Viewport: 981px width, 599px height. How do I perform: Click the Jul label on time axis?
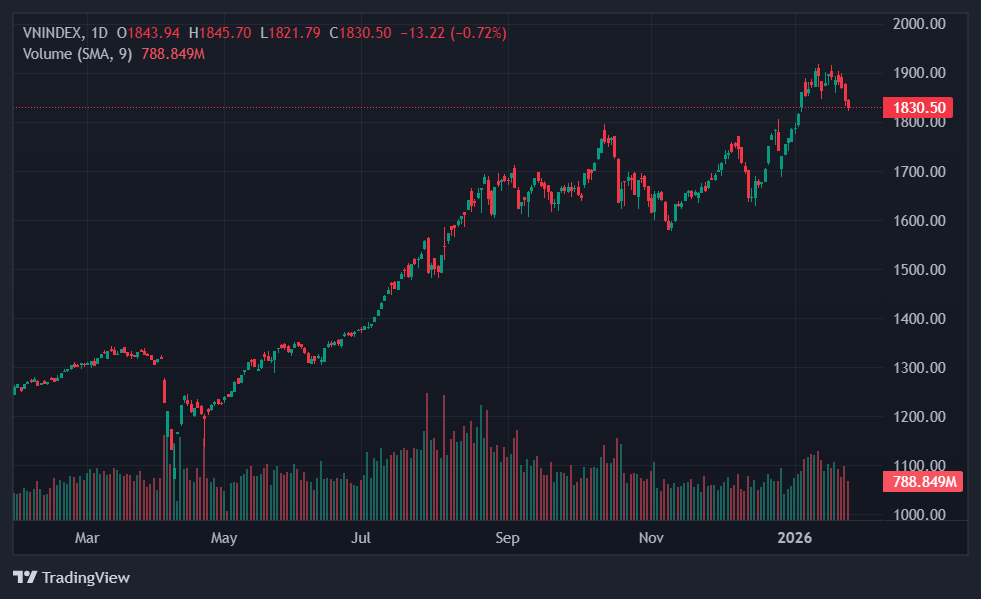pos(361,538)
